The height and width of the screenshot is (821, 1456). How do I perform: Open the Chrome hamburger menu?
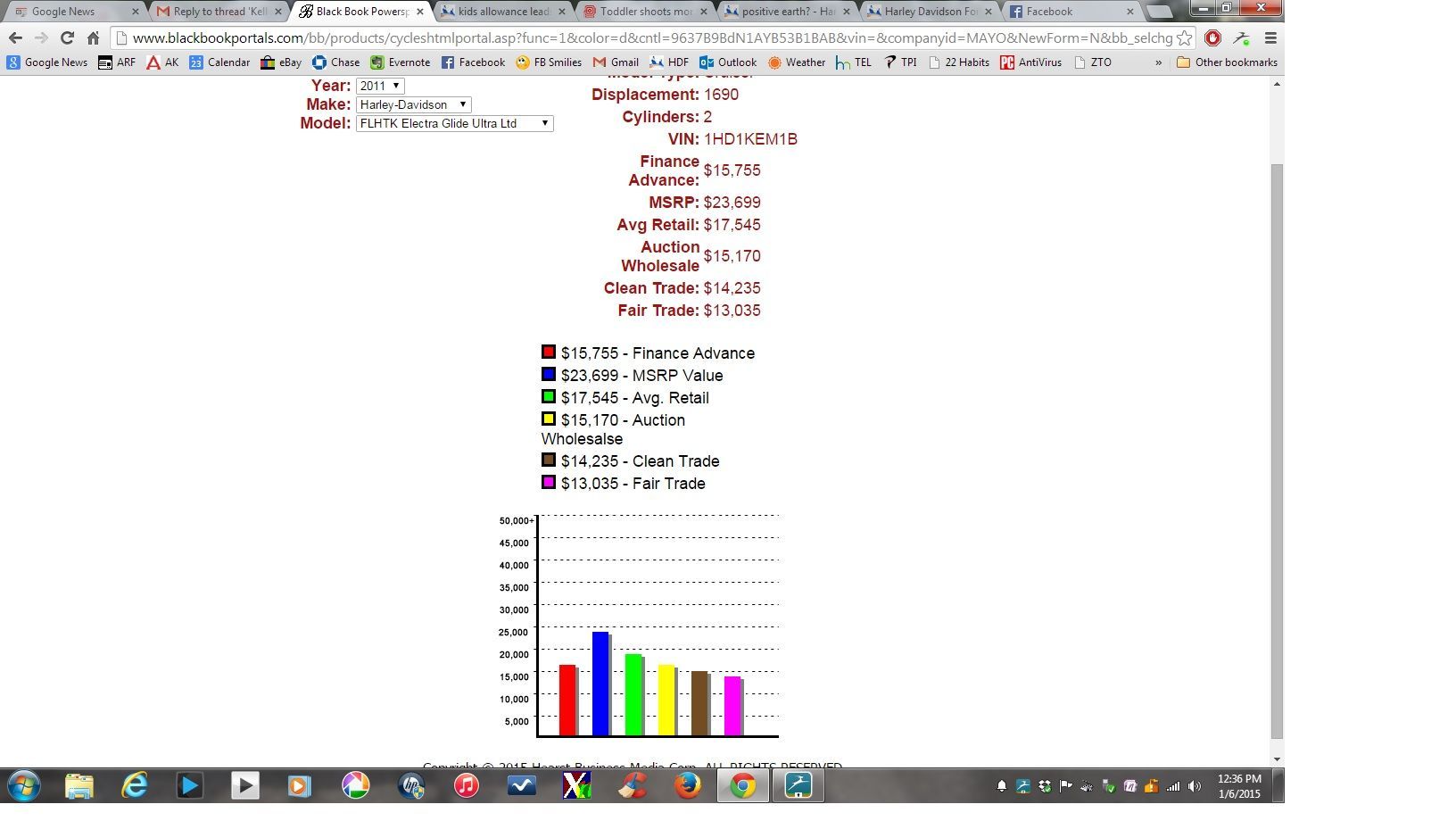1270,38
